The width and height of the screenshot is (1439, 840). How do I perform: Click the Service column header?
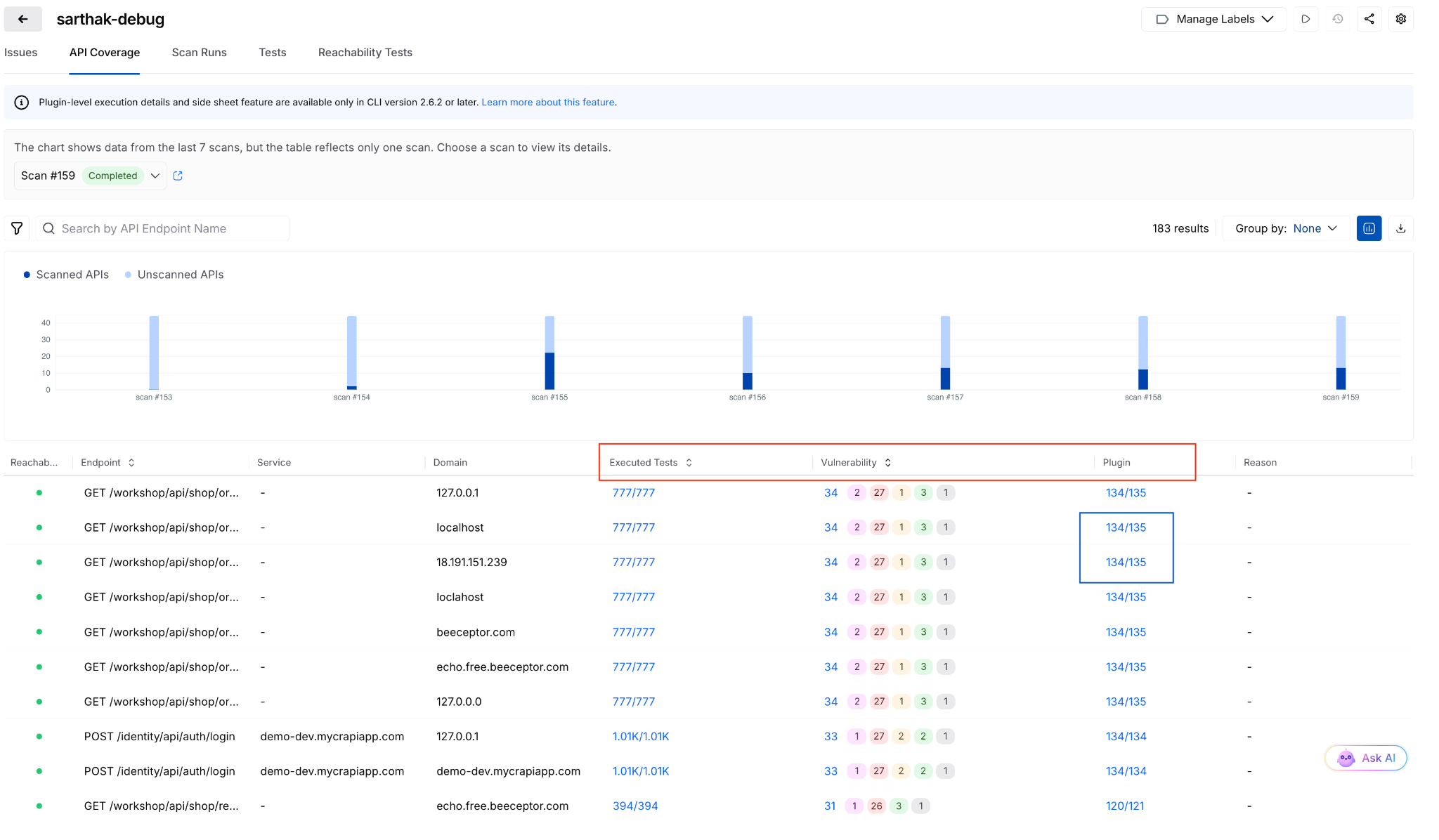point(274,462)
